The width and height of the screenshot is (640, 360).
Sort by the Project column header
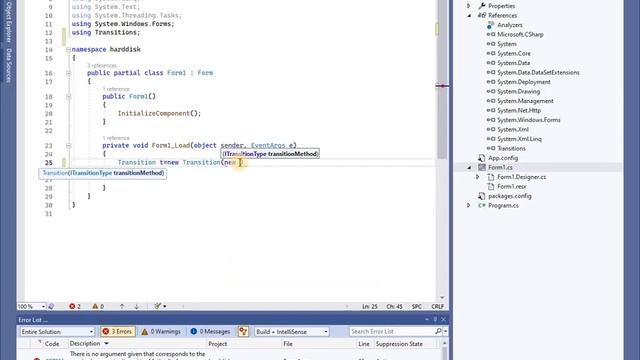click(218, 344)
